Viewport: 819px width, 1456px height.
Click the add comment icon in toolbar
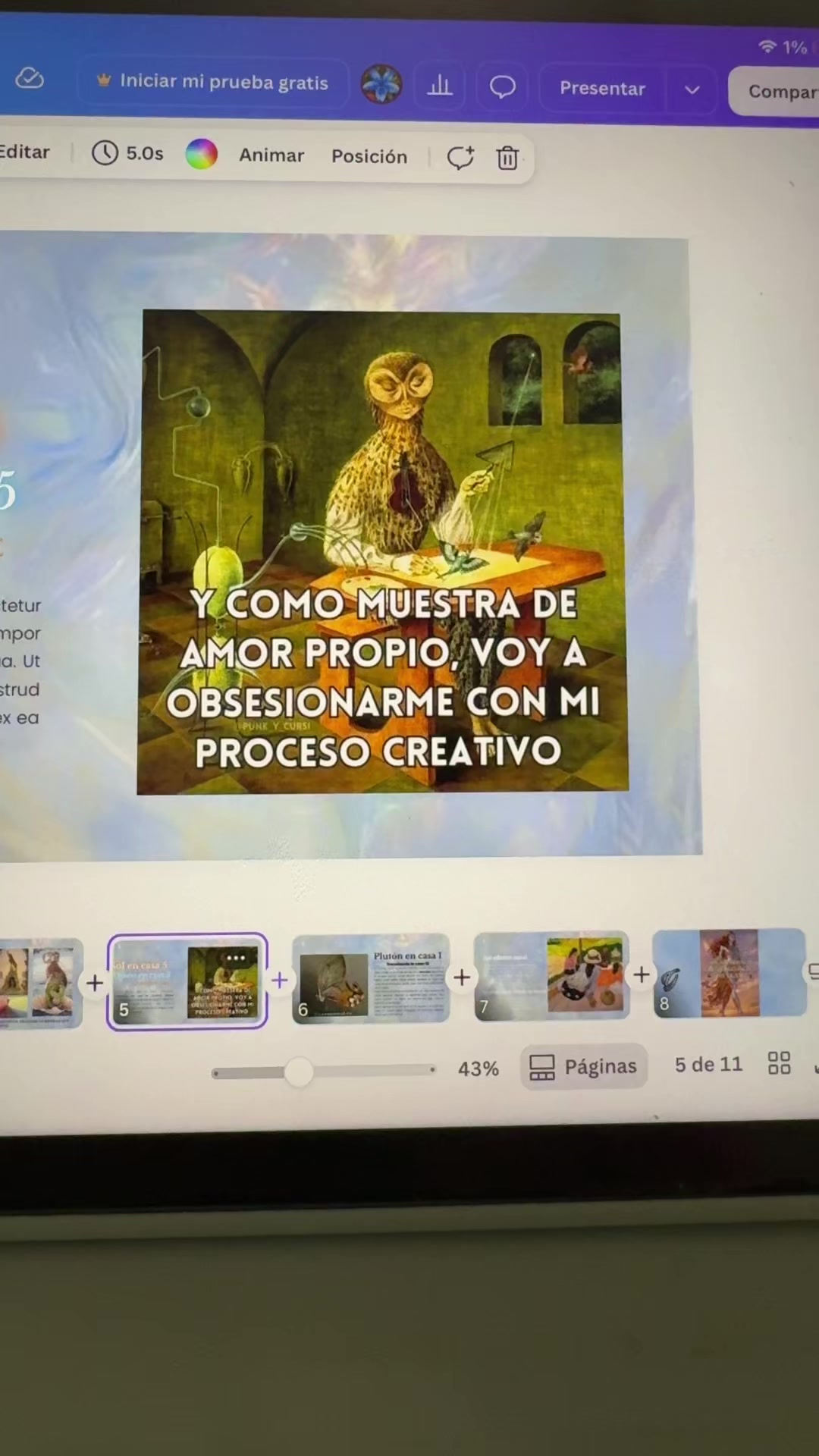[460, 157]
